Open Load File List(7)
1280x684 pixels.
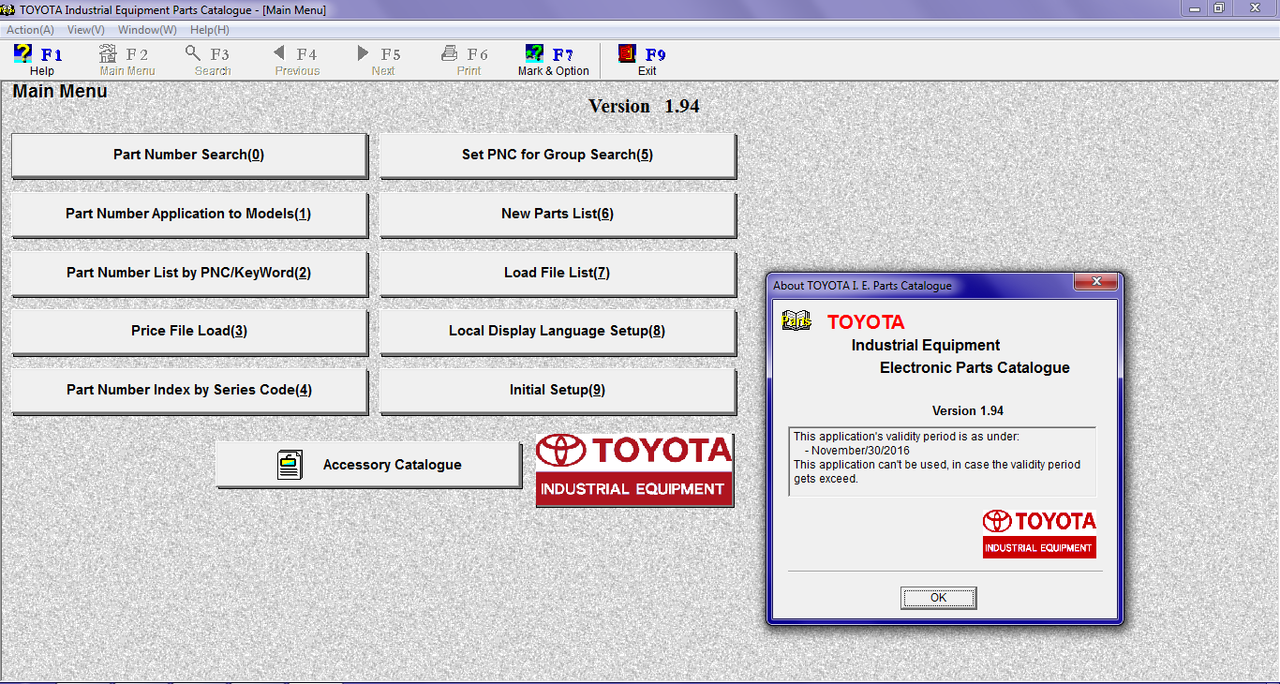[x=557, y=273]
